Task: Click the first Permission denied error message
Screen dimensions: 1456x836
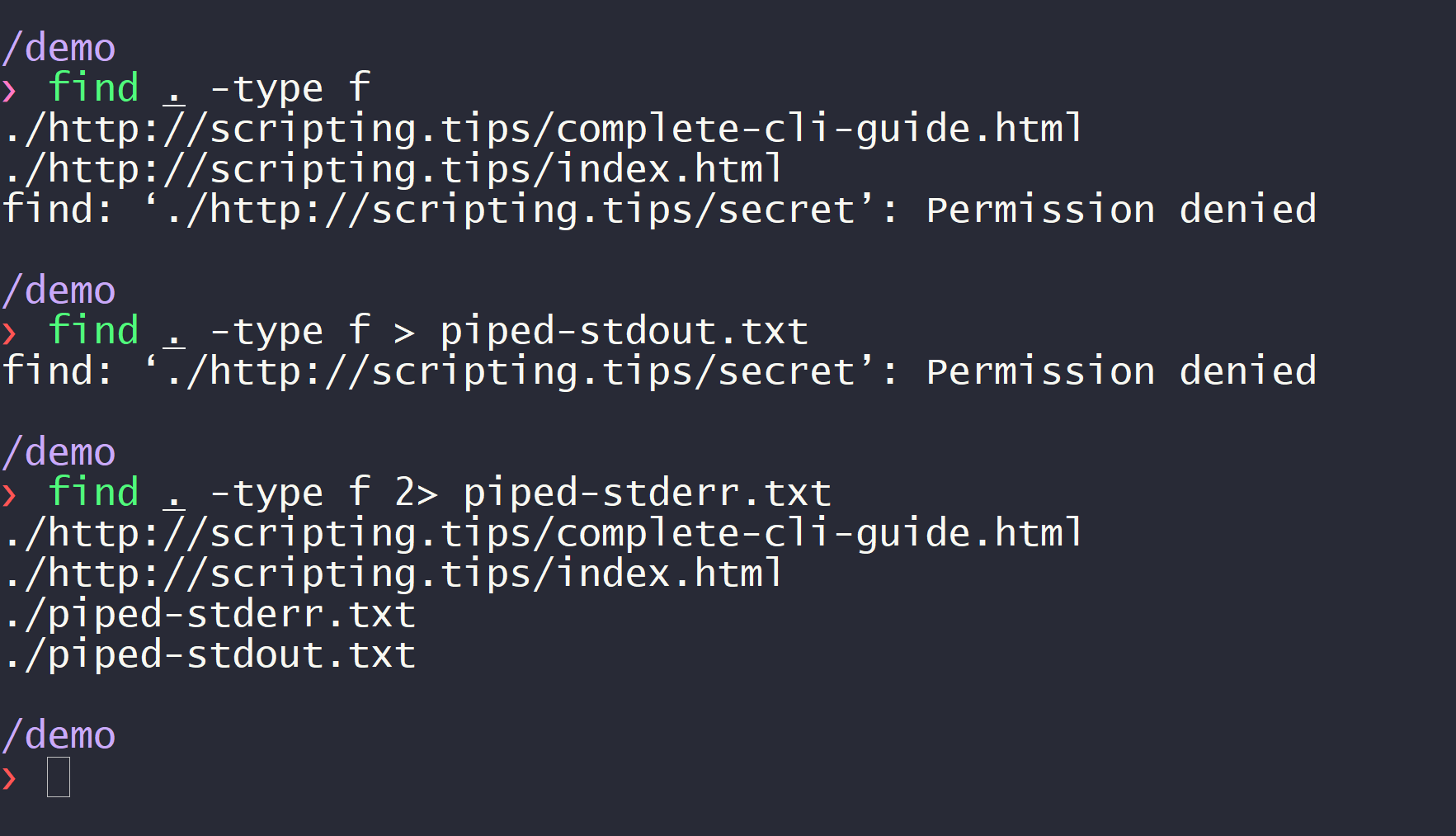Action: (x=1120, y=210)
